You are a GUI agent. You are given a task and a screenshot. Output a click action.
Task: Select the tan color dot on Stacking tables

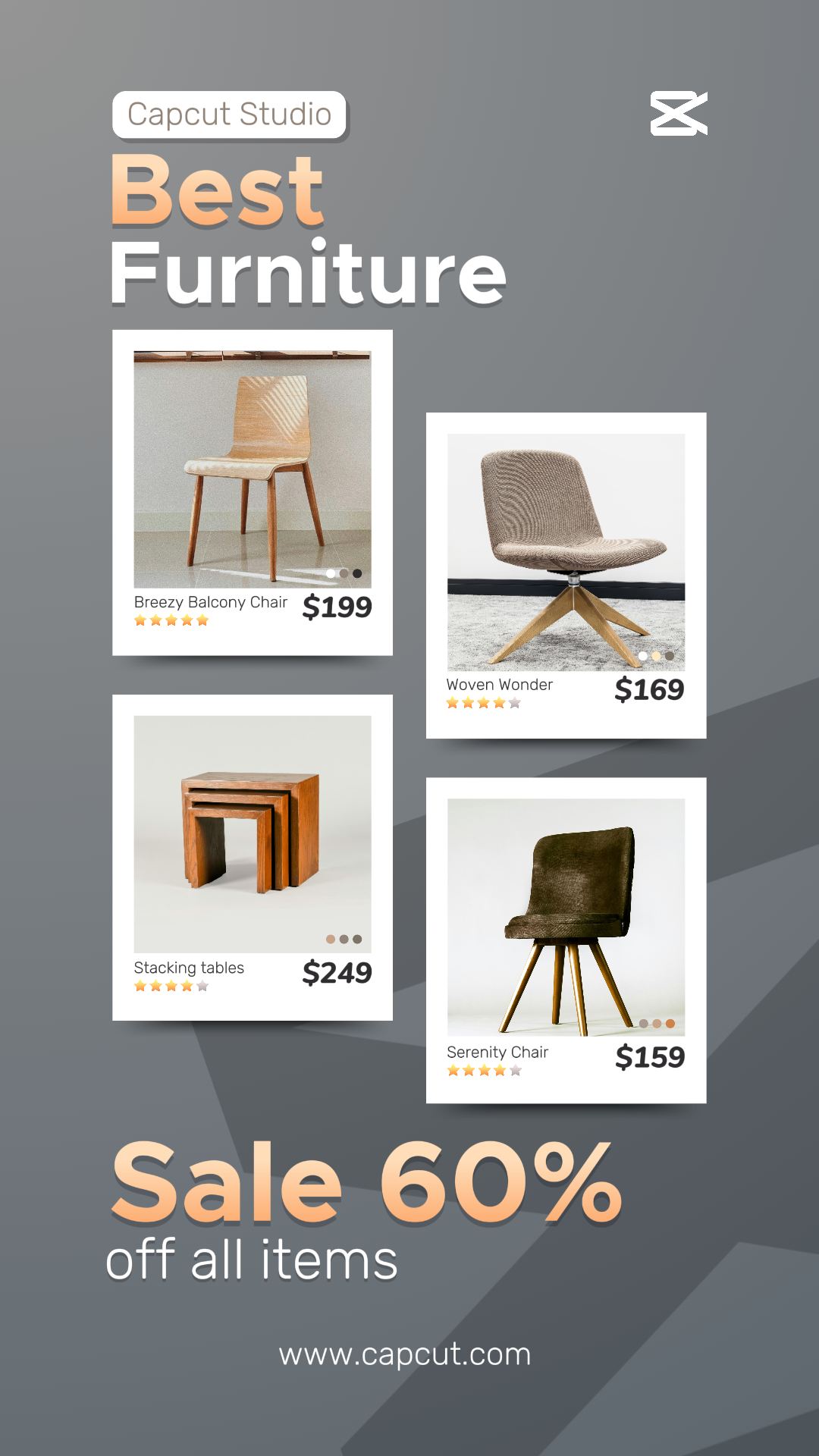331,939
